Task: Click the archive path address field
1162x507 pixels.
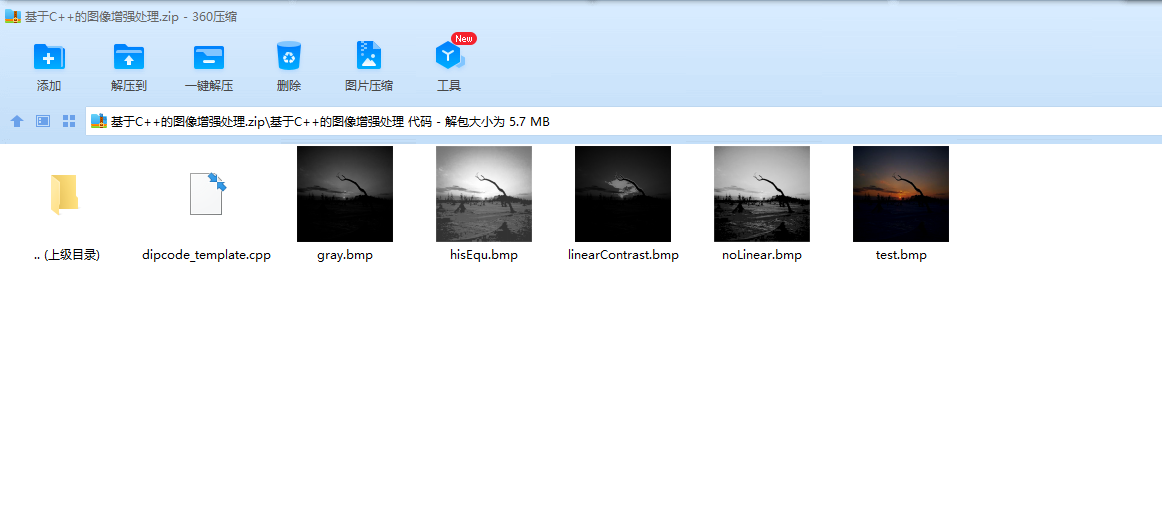Action: (x=624, y=122)
